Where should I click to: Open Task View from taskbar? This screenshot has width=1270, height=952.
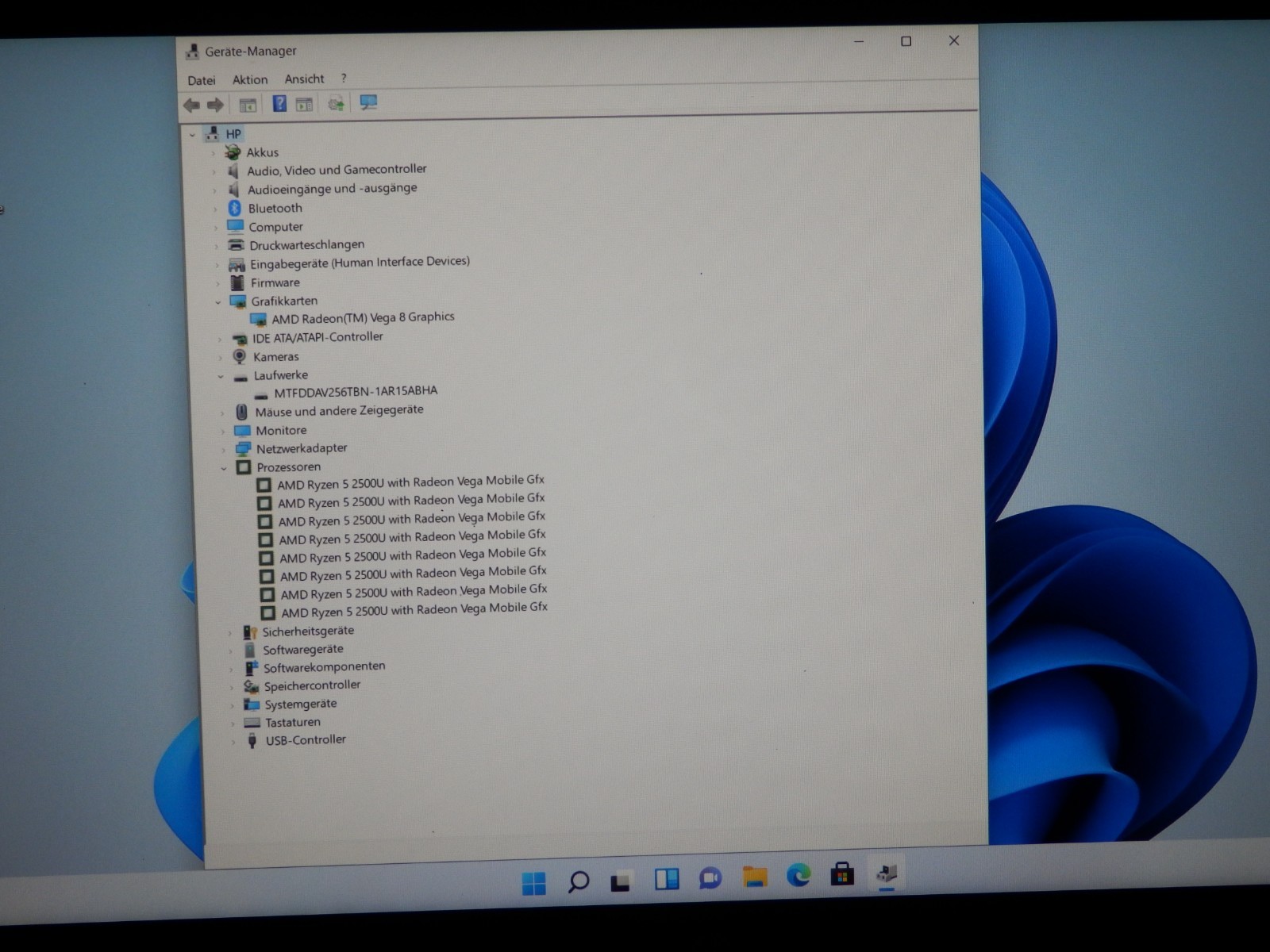[x=622, y=881]
